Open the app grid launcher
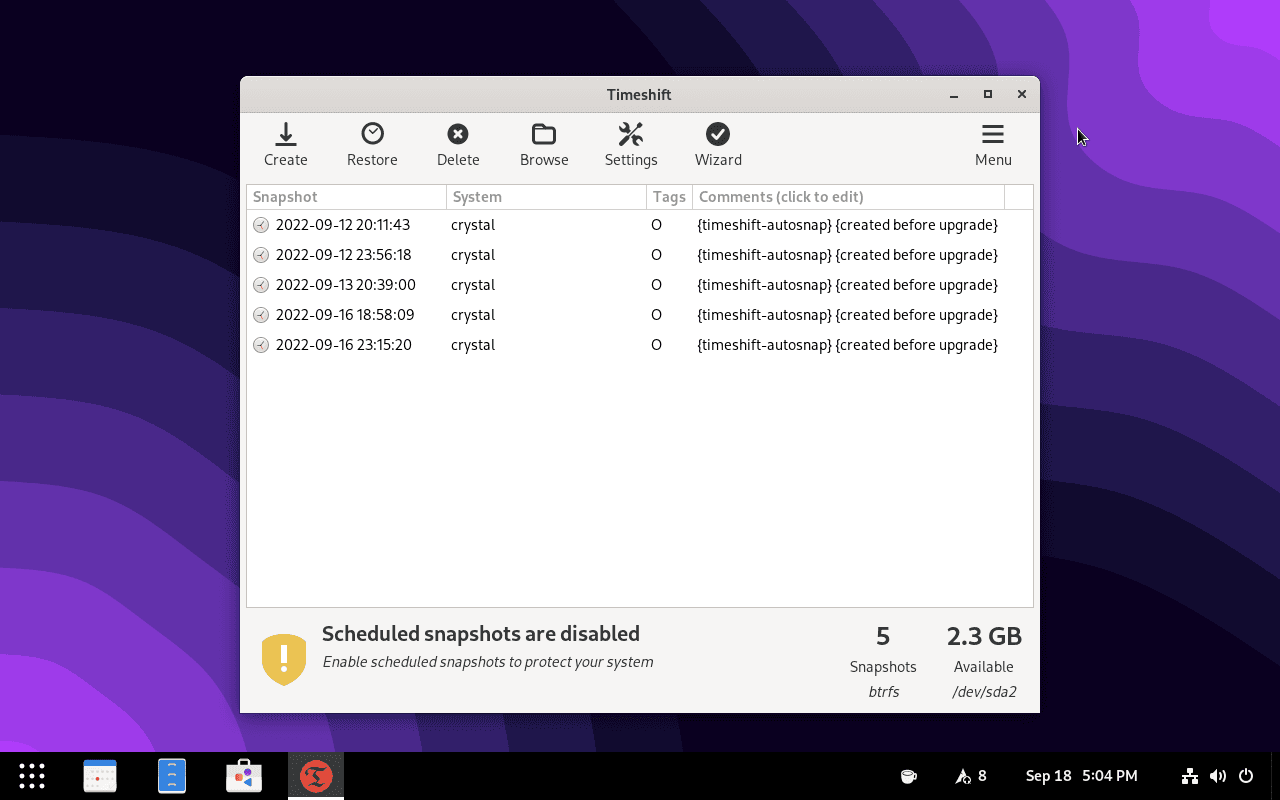Viewport: 1280px width, 800px height. coord(32,776)
